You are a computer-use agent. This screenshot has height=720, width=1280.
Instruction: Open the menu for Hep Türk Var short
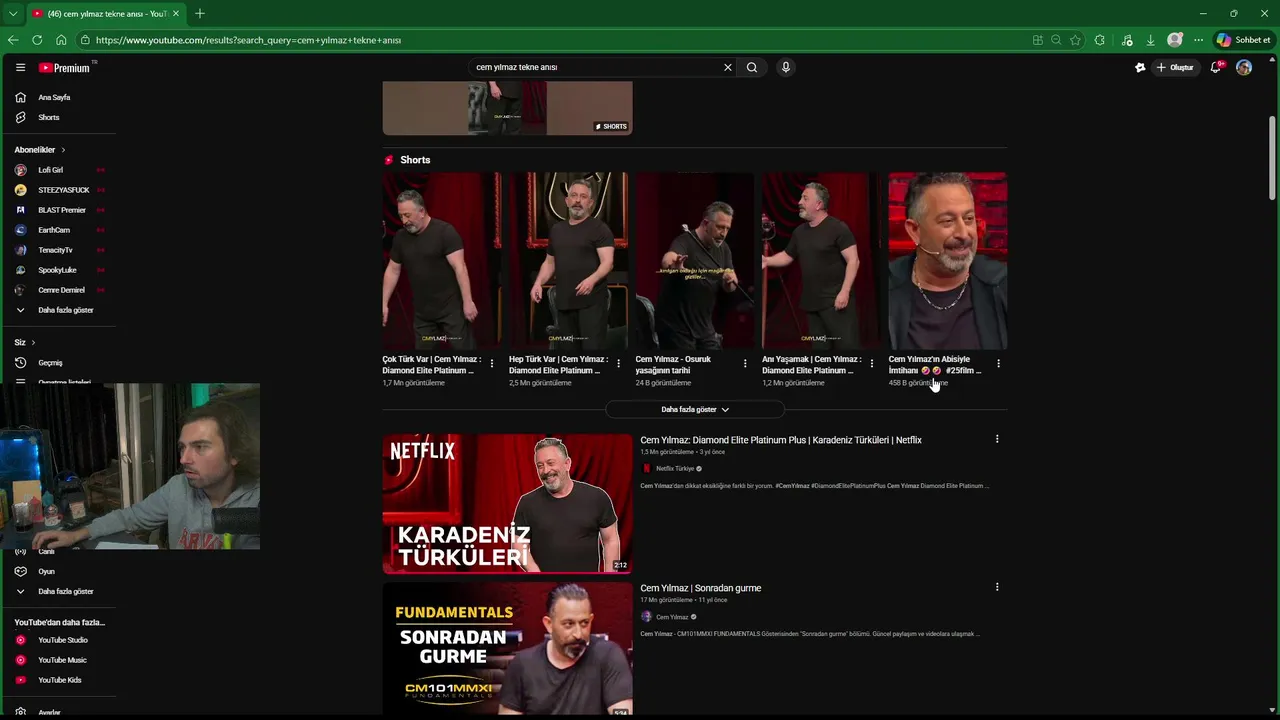click(x=618, y=363)
